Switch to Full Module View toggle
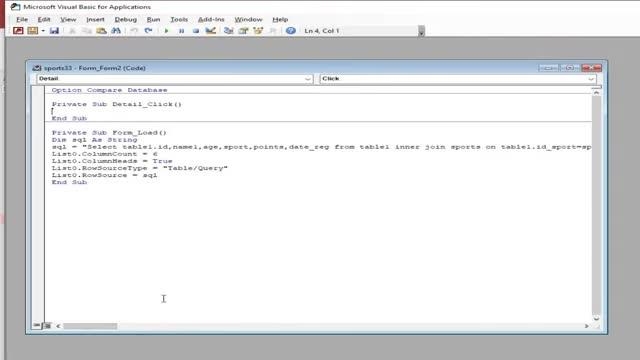This screenshot has height=360, width=640. point(47,326)
